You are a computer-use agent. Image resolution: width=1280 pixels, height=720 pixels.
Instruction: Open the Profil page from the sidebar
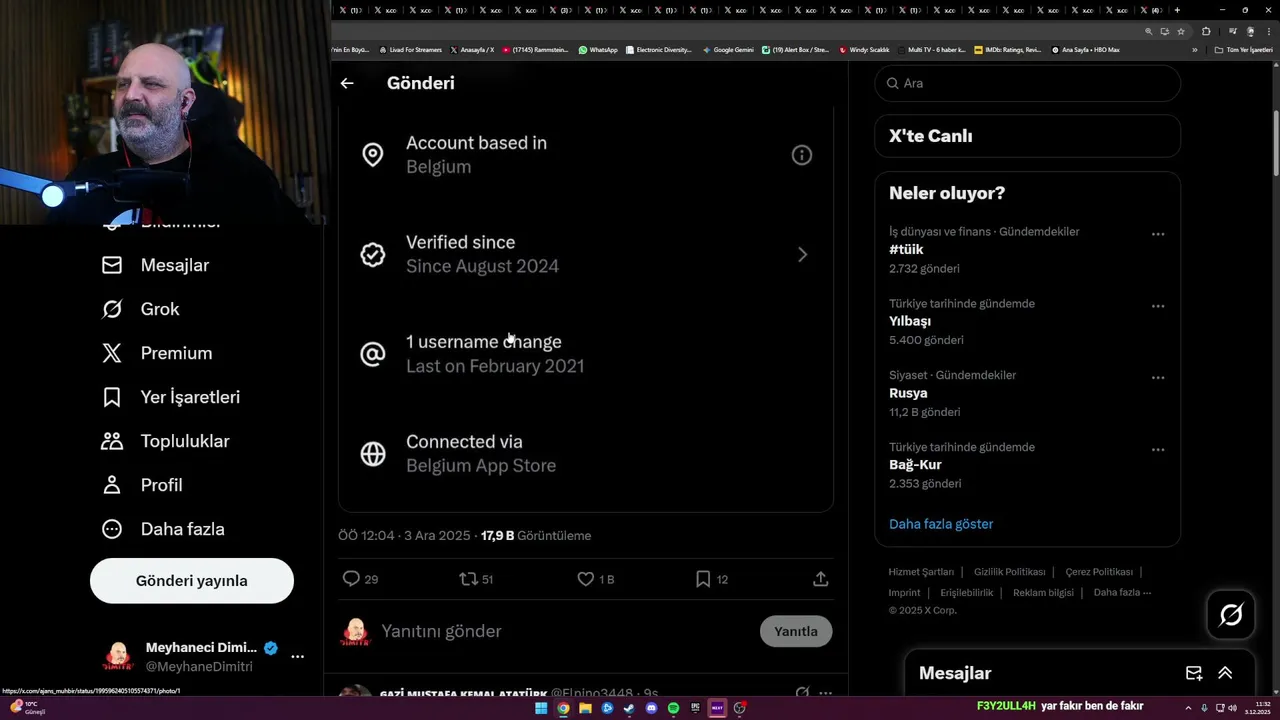click(x=142, y=485)
